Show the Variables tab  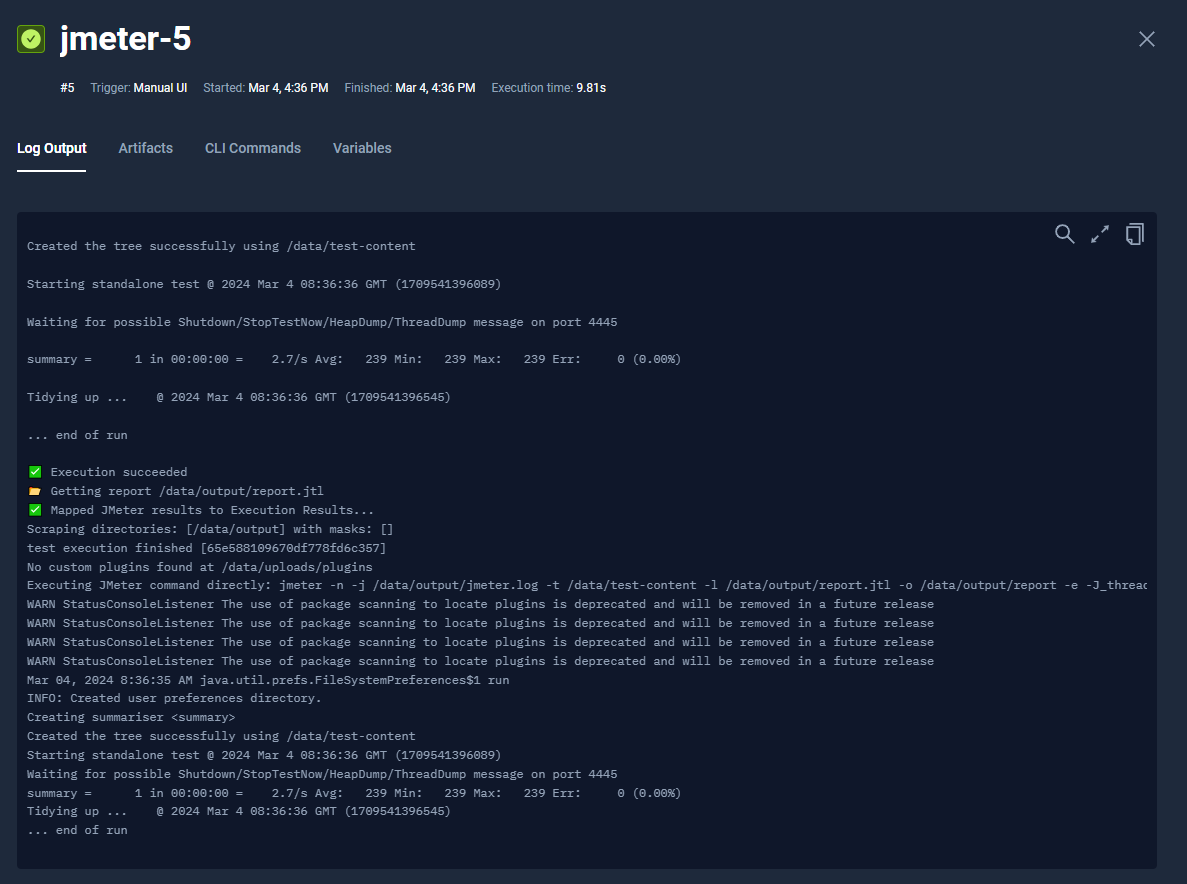(x=361, y=148)
